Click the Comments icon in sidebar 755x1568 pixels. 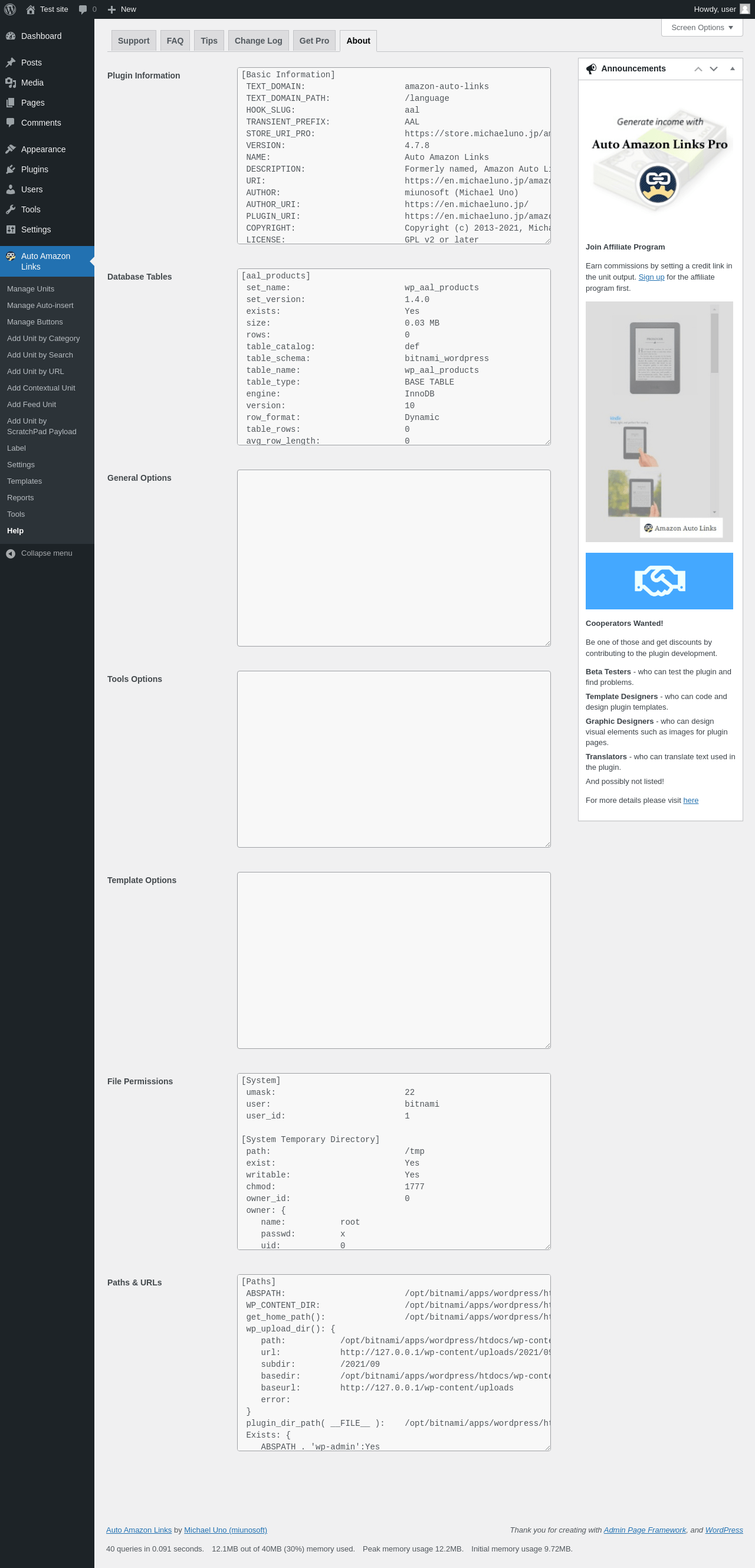pos(11,123)
